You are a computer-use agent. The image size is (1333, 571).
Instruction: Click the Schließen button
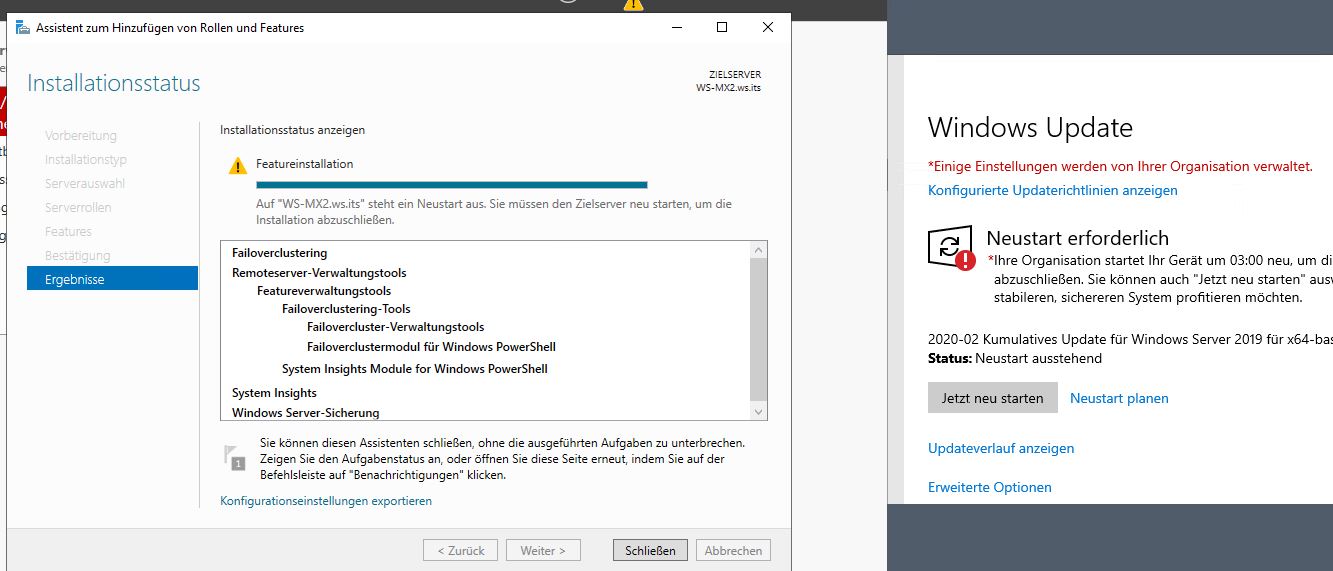(x=650, y=550)
